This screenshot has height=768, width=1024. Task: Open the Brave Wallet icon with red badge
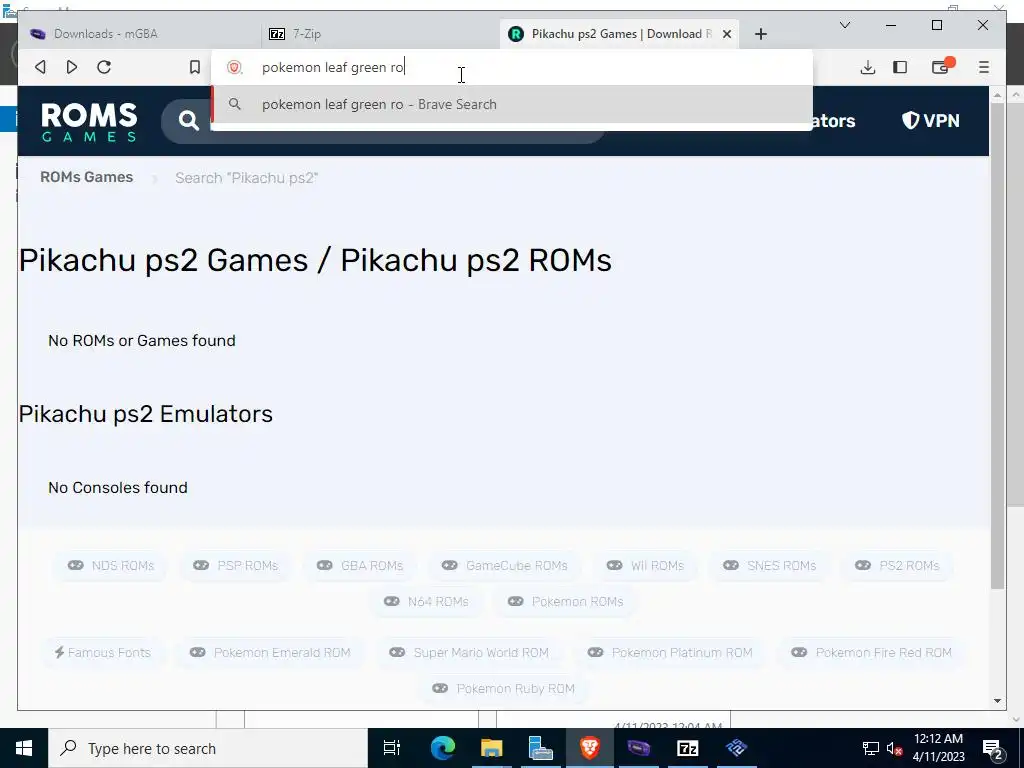pyautogui.click(x=941, y=67)
